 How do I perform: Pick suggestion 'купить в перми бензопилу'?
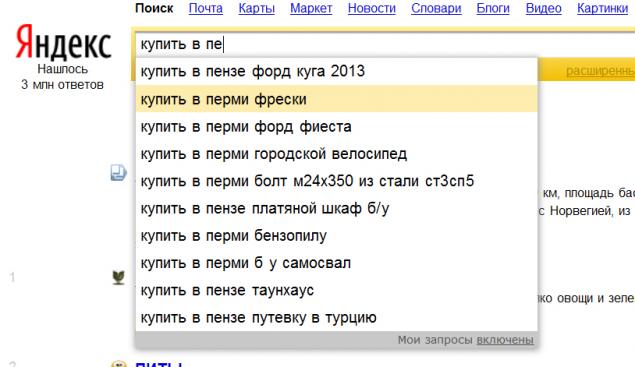[336, 235]
